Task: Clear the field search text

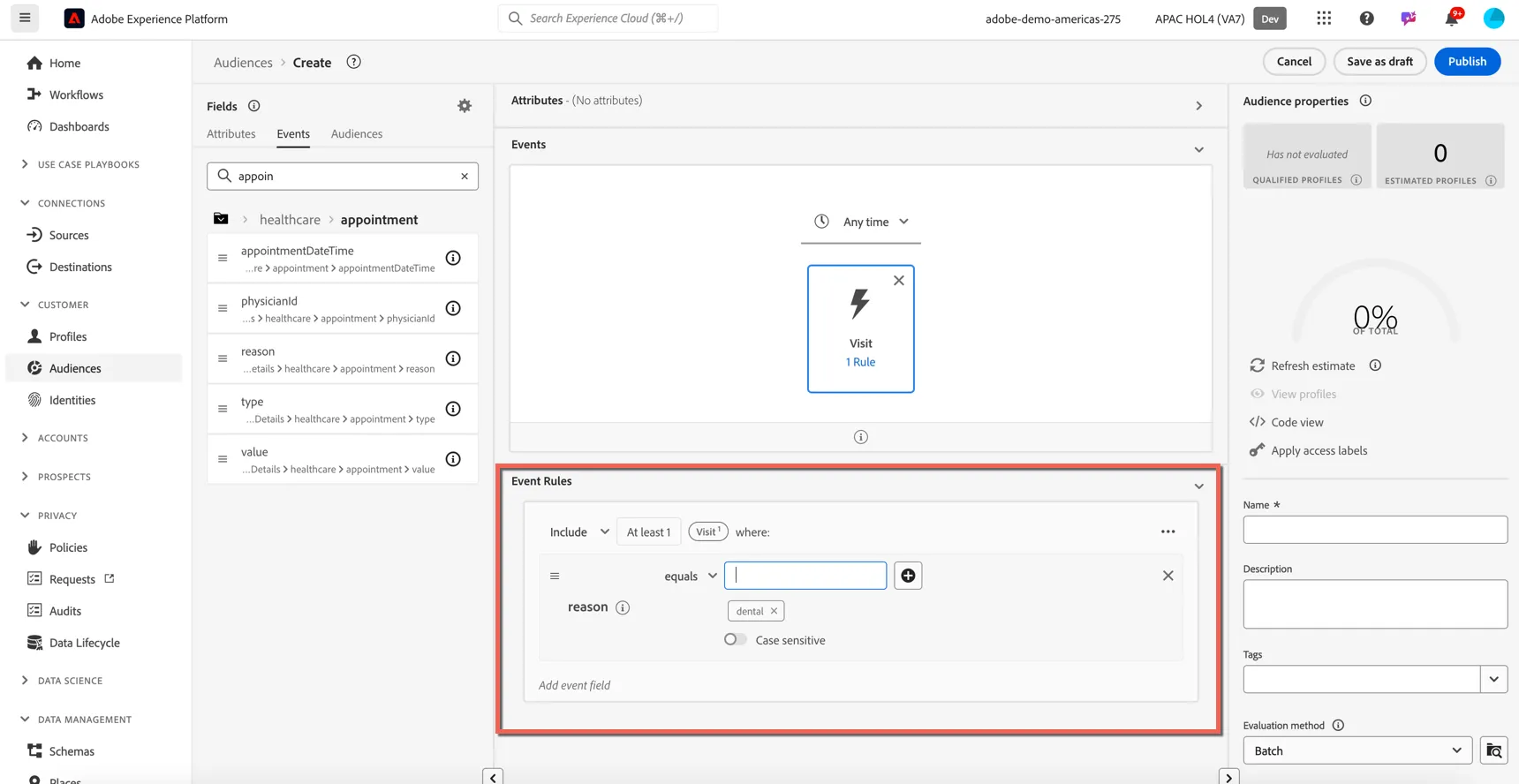Action: pyautogui.click(x=465, y=176)
